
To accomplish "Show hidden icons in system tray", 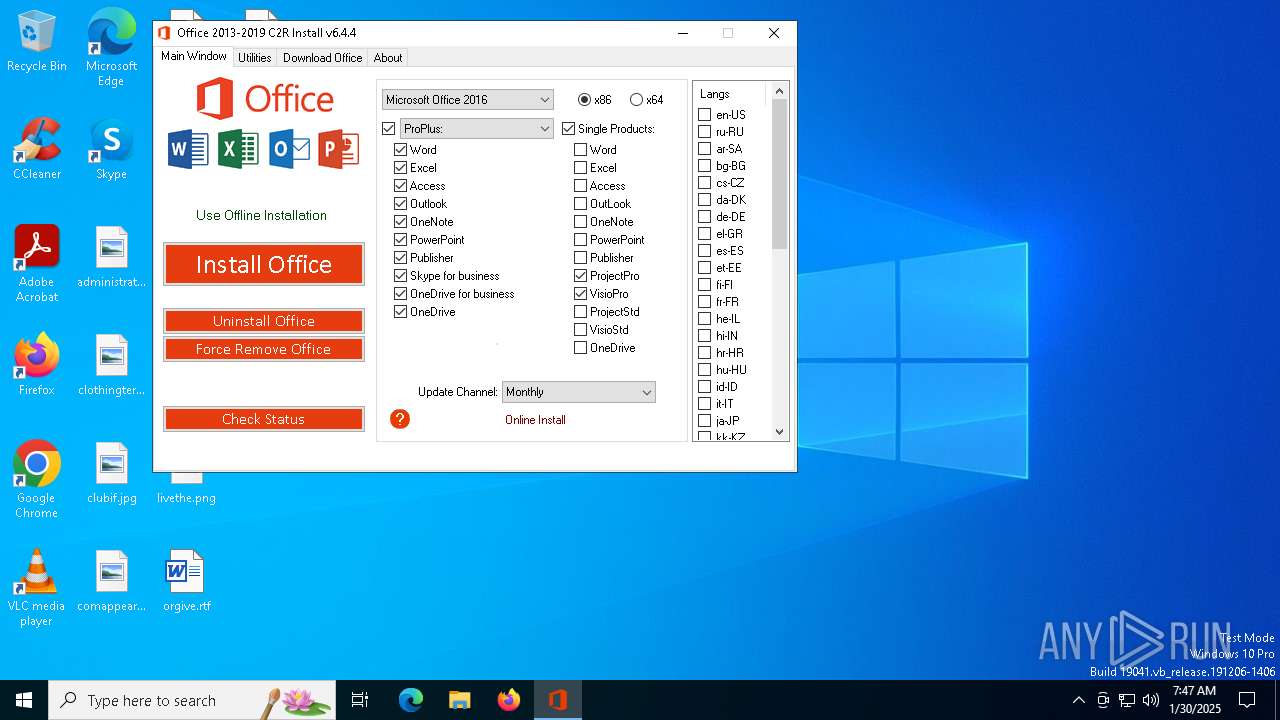I will (1078, 700).
